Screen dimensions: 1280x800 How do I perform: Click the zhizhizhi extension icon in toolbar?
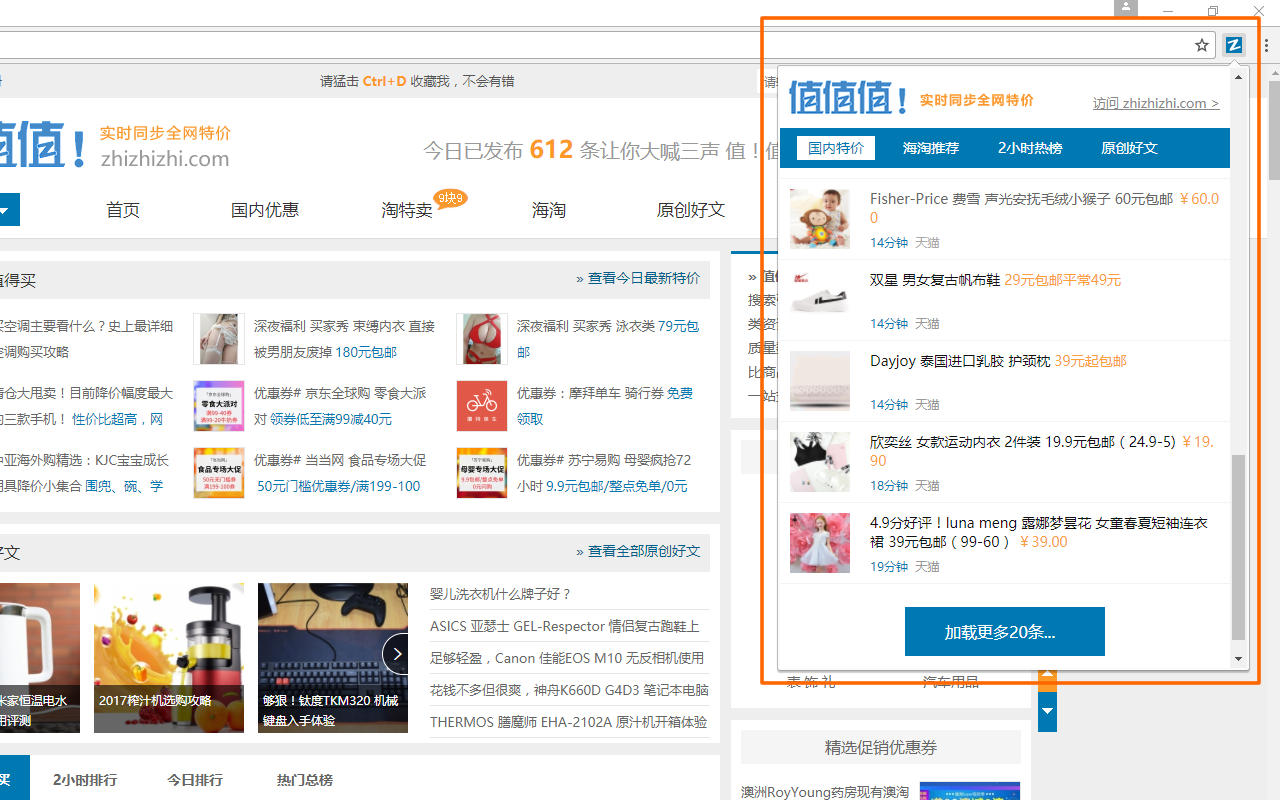(1234, 45)
